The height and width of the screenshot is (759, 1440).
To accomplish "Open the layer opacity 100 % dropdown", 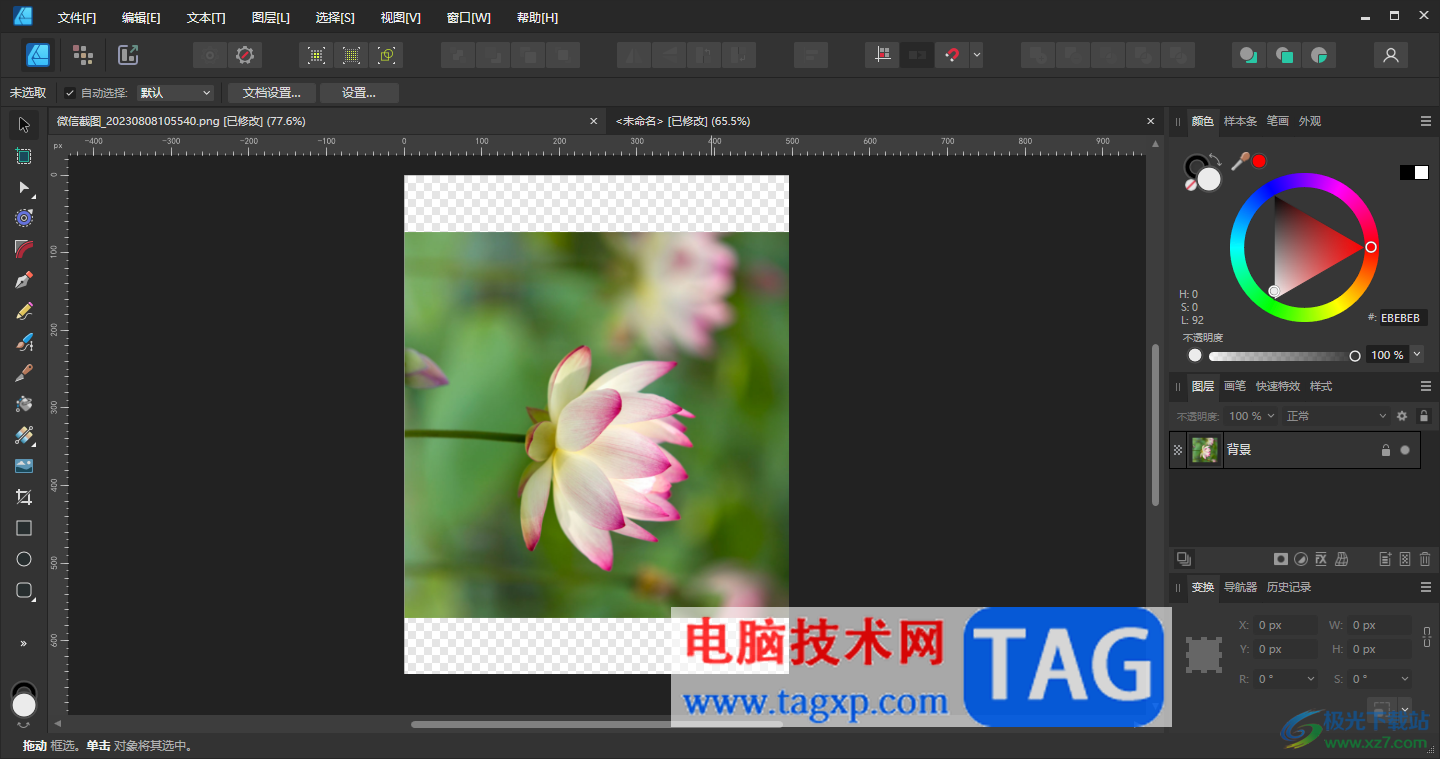I will click(x=1251, y=416).
